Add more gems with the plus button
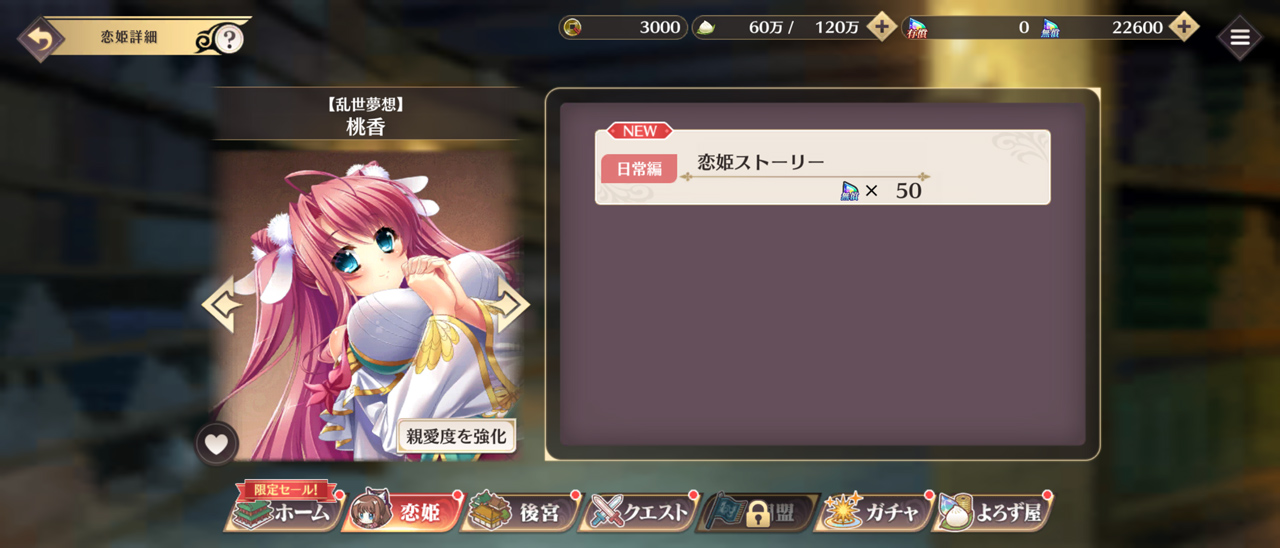 pyautogui.click(x=1183, y=27)
